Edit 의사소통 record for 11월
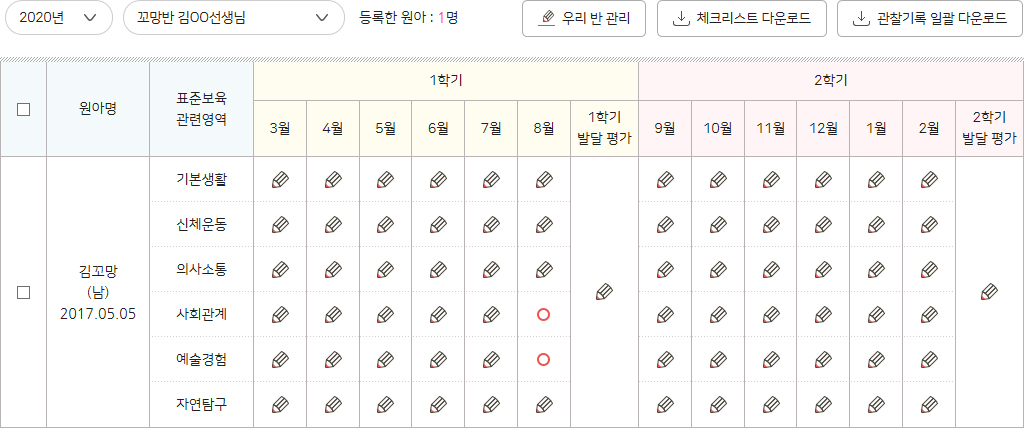 point(771,269)
